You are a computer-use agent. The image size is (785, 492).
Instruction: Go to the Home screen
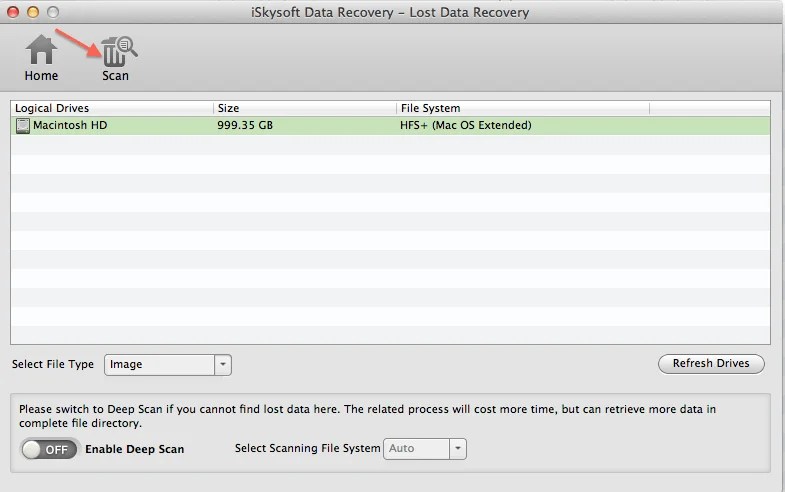point(41,57)
